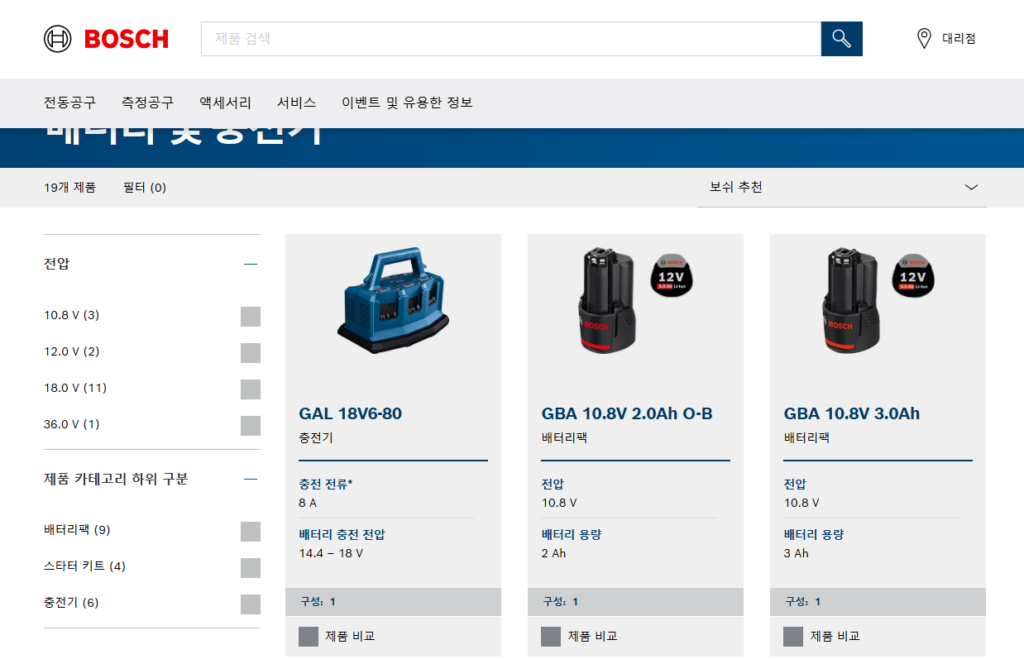This screenshot has width=1024, height=659.
Task: Open the 측정공구 menu
Action: [148, 103]
